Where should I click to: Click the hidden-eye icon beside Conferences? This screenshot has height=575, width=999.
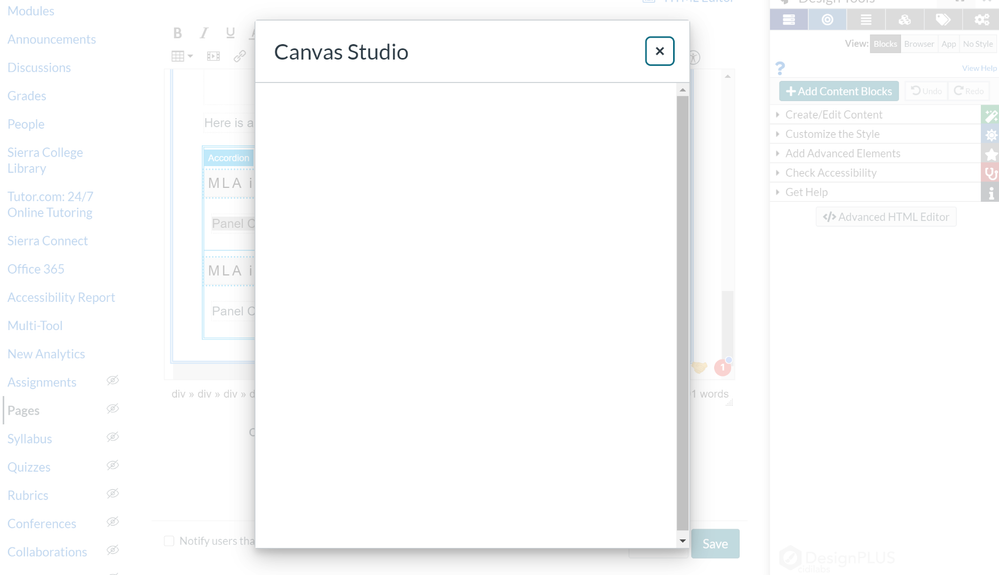[x=113, y=522]
